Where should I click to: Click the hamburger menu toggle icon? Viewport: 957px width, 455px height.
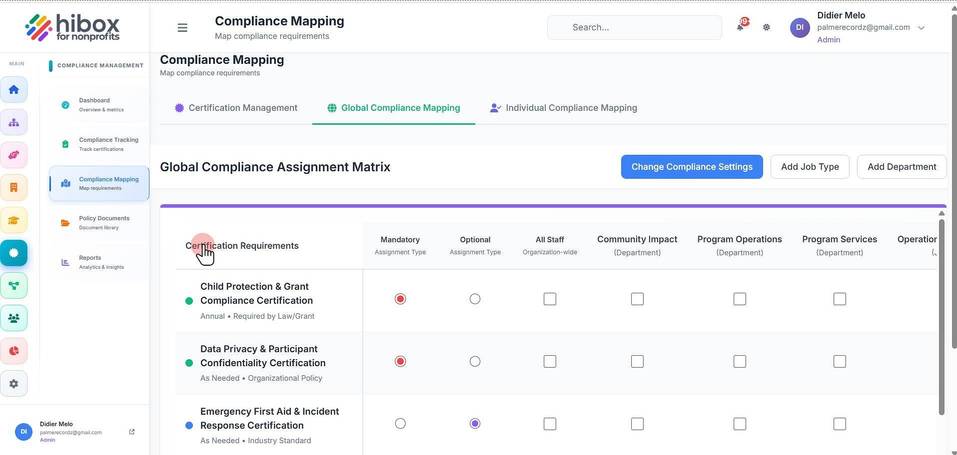tap(182, 27)
